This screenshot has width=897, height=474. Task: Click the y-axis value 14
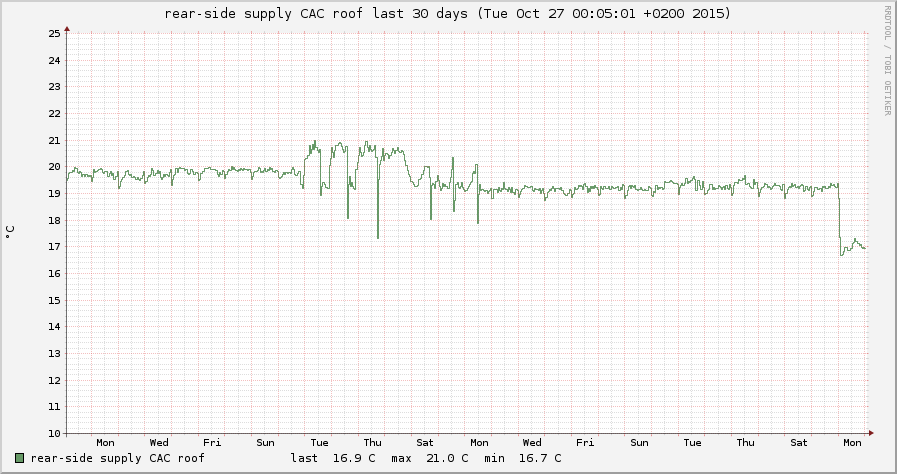54,327
